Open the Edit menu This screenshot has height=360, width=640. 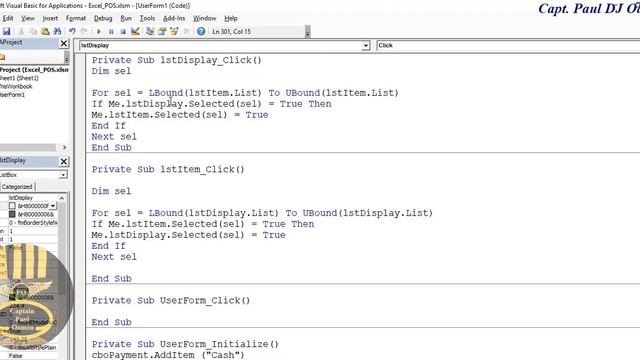tap(7, 18)
